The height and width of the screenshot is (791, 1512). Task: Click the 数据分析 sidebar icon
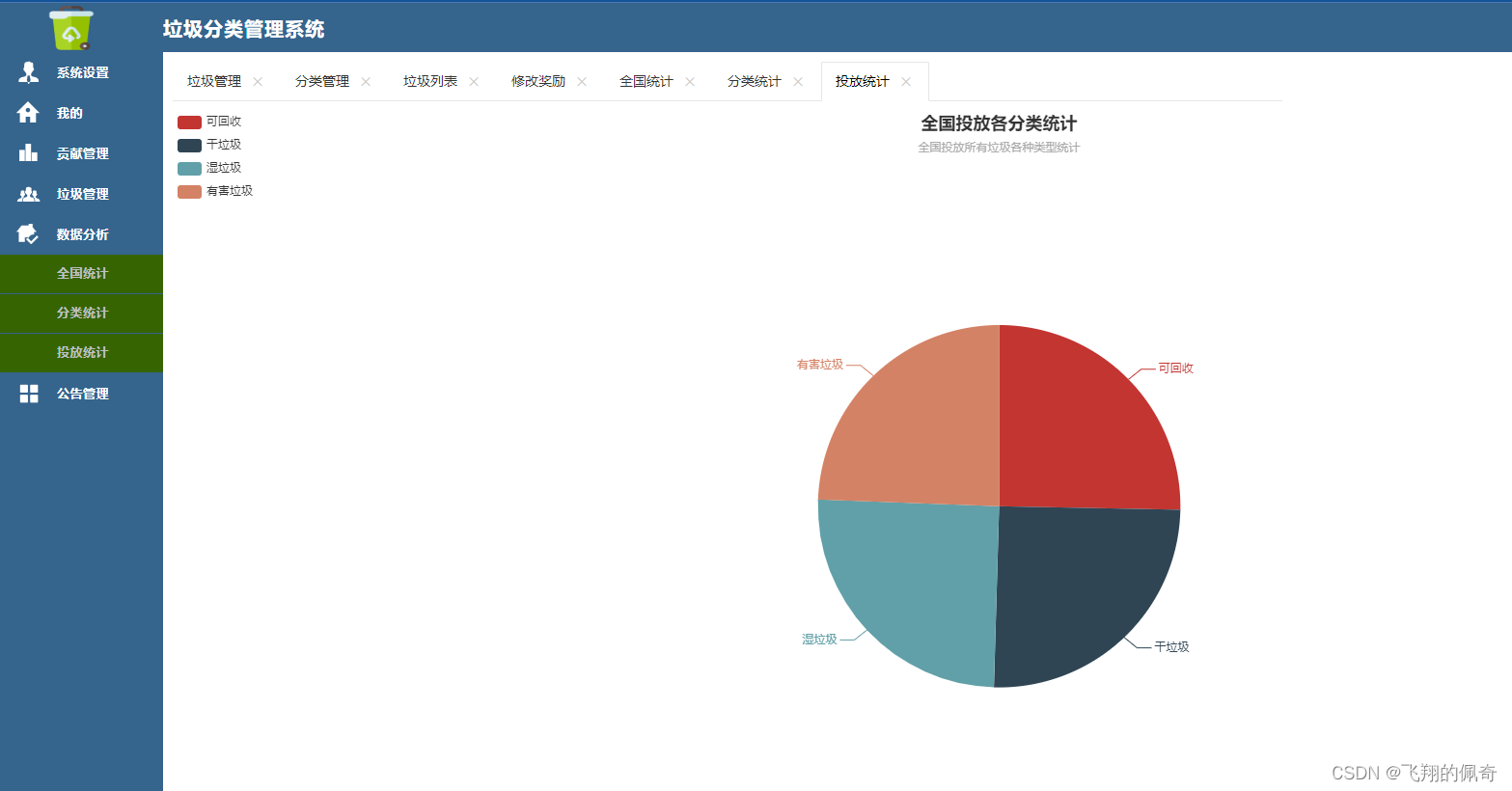coord(28,234)
